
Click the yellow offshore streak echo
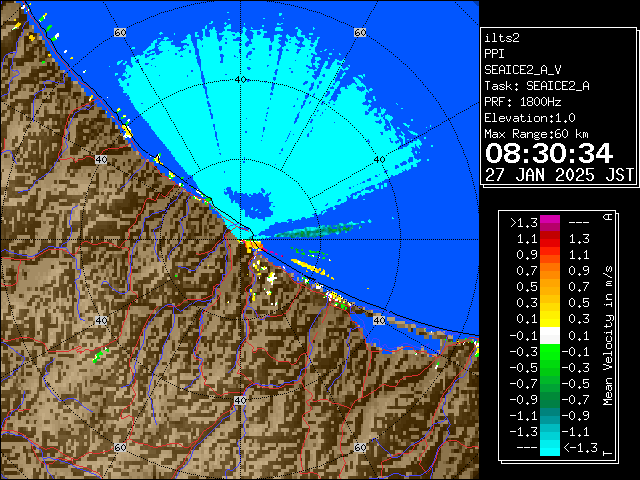tap(310, 267)
